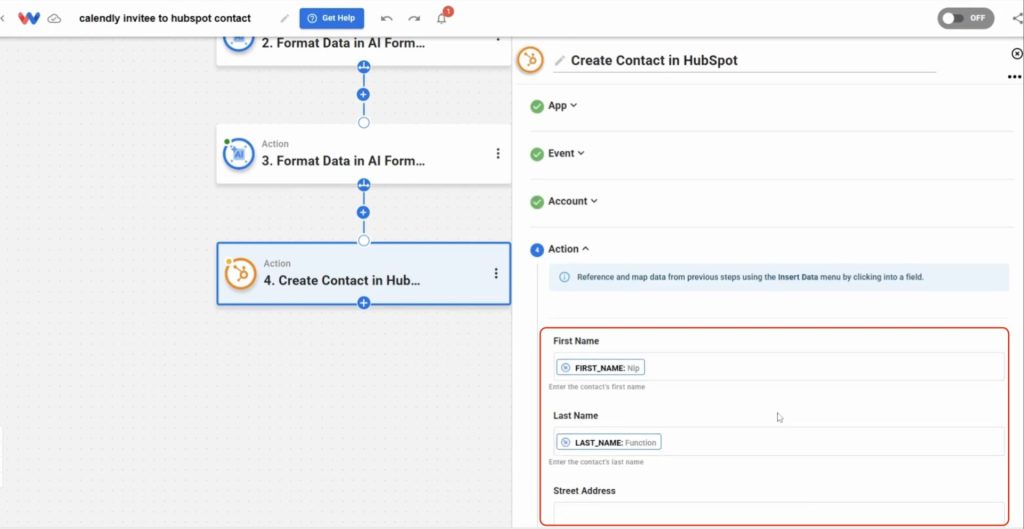Toggle the workflow OFF switch on
The width and height of the screenshot is (1024, 529).
[x=965, y=18]
